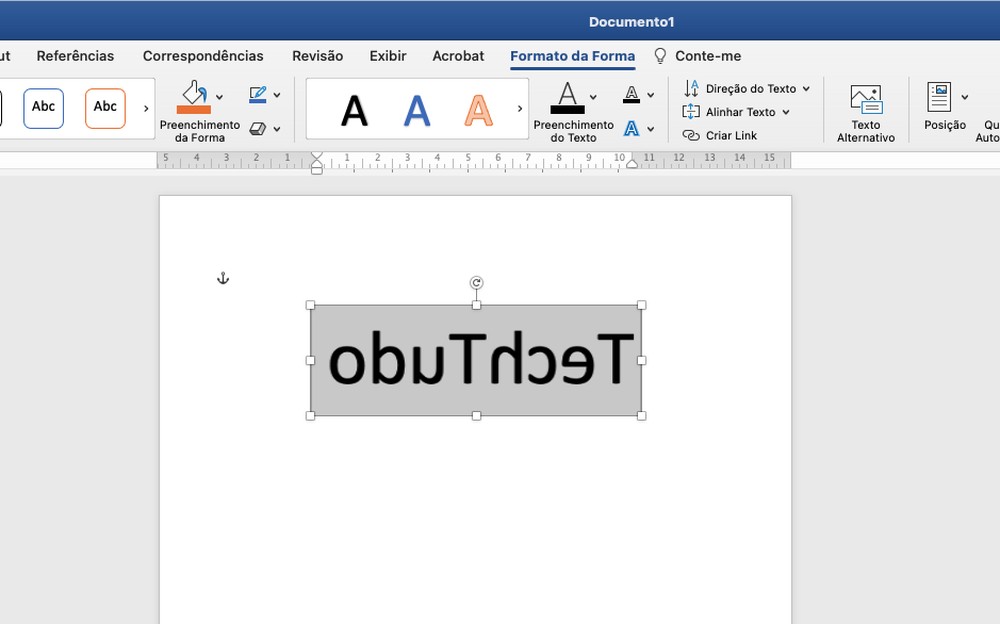Viewport: 1000px width, 624px height.
Task: Click the bottom-right resize handle of text box
Action: tap(642, 416)
